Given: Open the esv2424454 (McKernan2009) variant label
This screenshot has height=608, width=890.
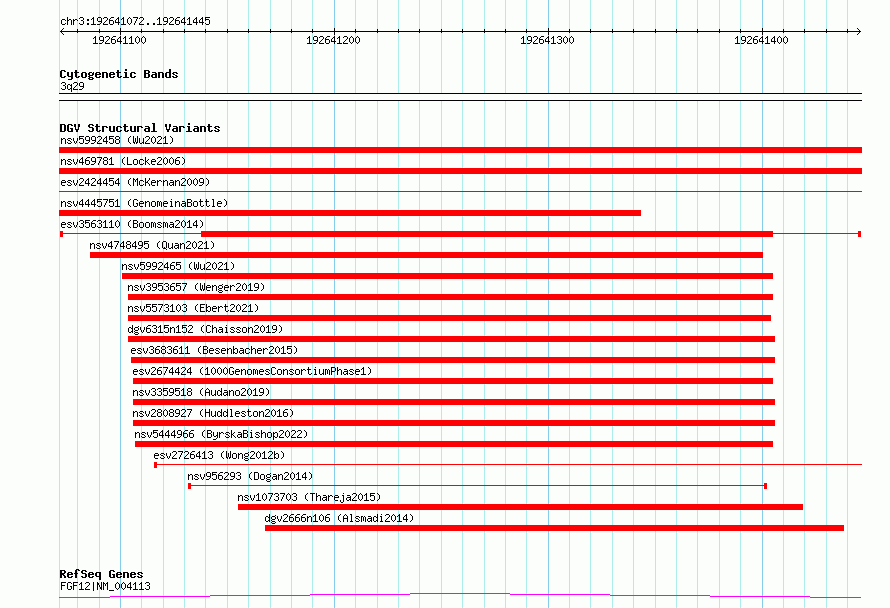Looking at the screenshot, I should [x=135, y=182].
